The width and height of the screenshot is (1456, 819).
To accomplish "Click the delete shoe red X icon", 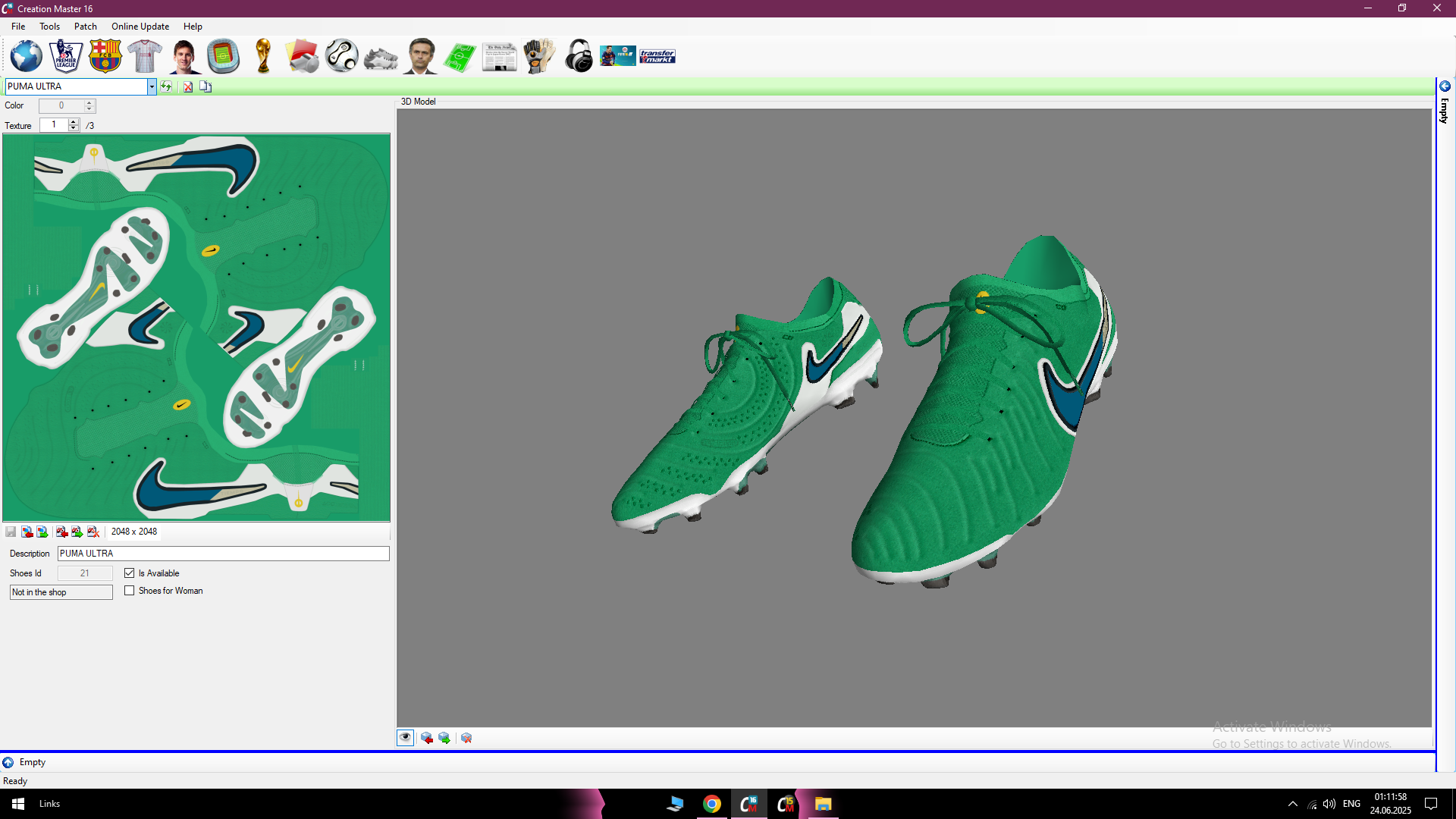I will tap(188, 86).
